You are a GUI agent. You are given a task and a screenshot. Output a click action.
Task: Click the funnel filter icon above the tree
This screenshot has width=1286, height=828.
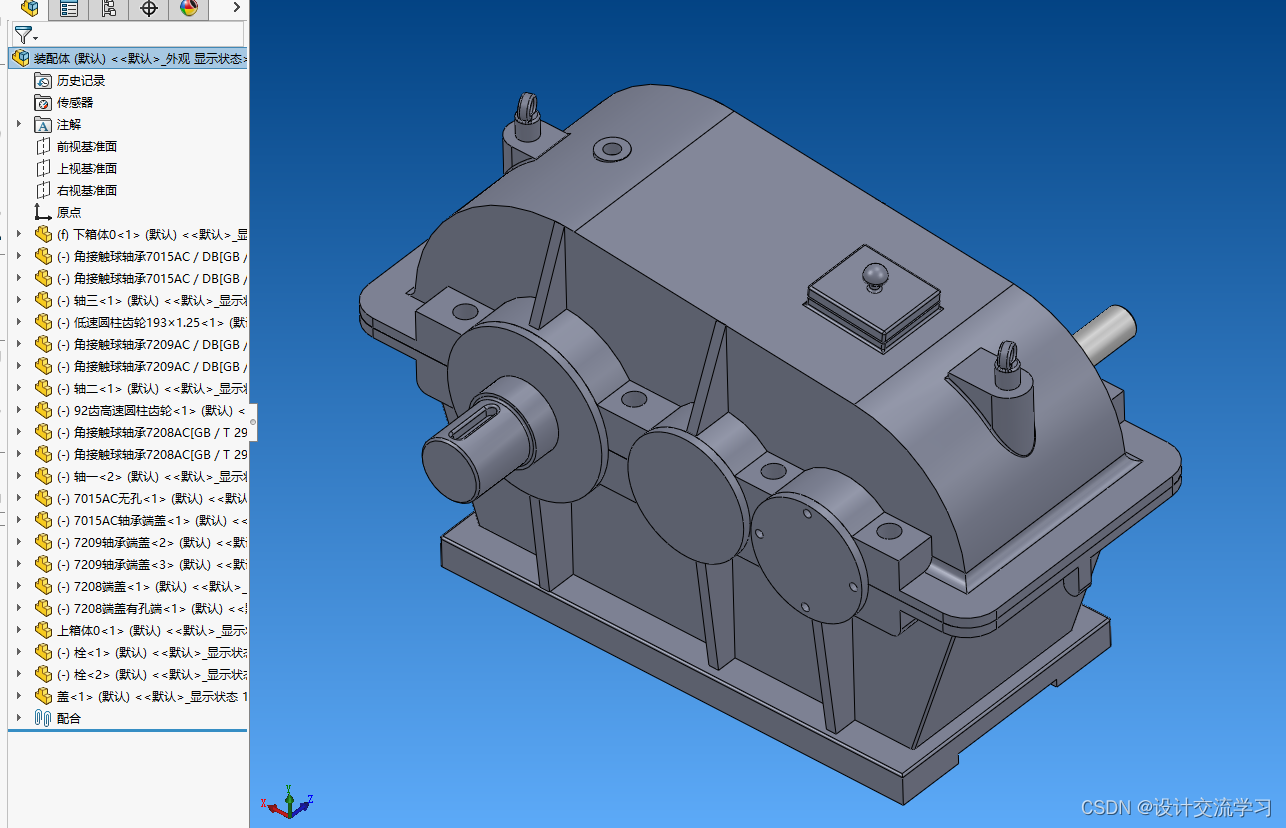point(22,35)
